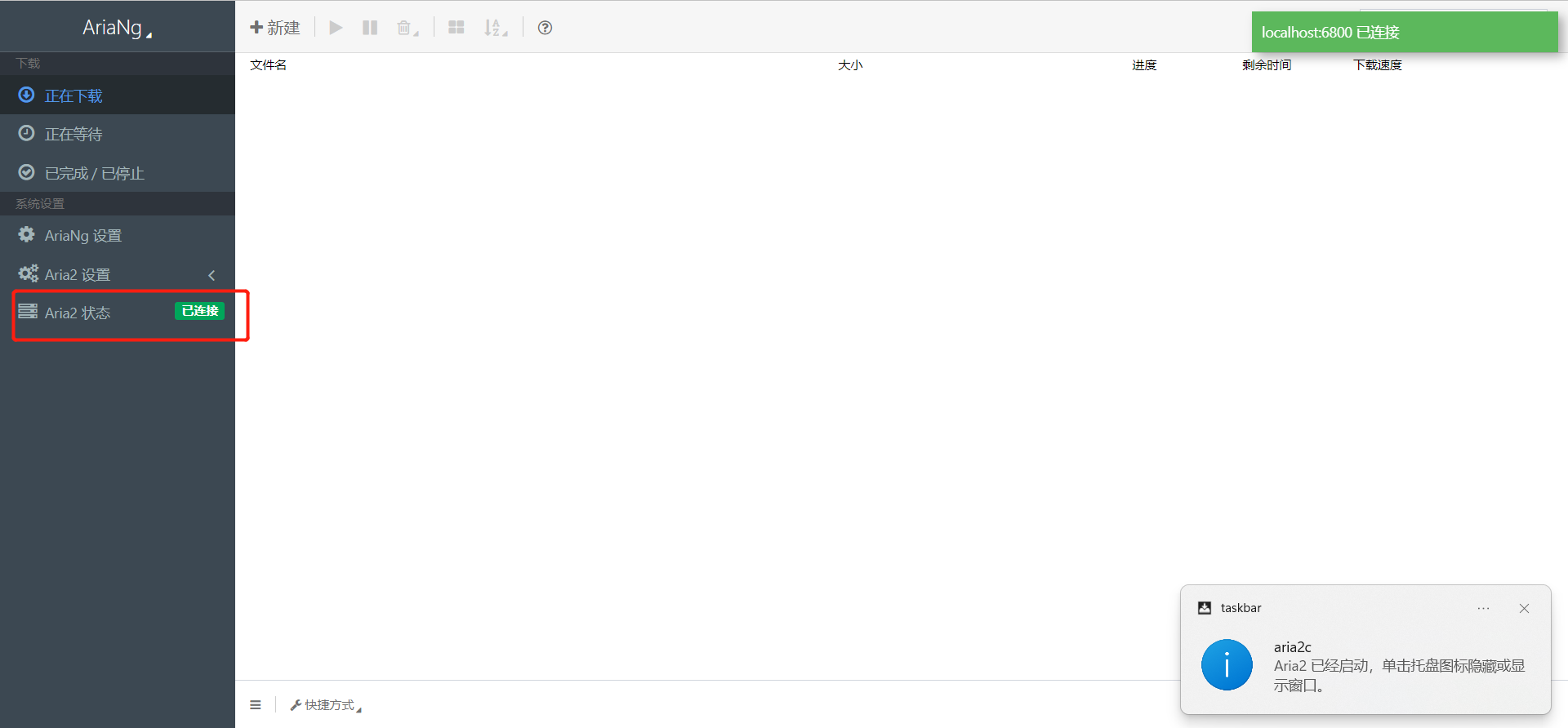Screen dimensions: 1568x728
Task: Expand Aria2 设置 submenu
Action: click(118, 274)
